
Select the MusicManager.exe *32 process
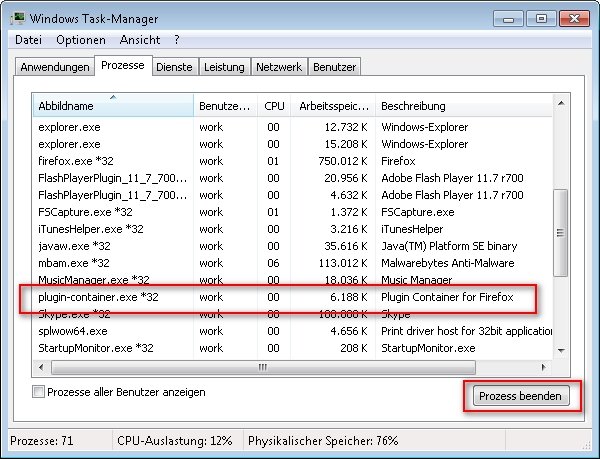(x=293, y=280)
